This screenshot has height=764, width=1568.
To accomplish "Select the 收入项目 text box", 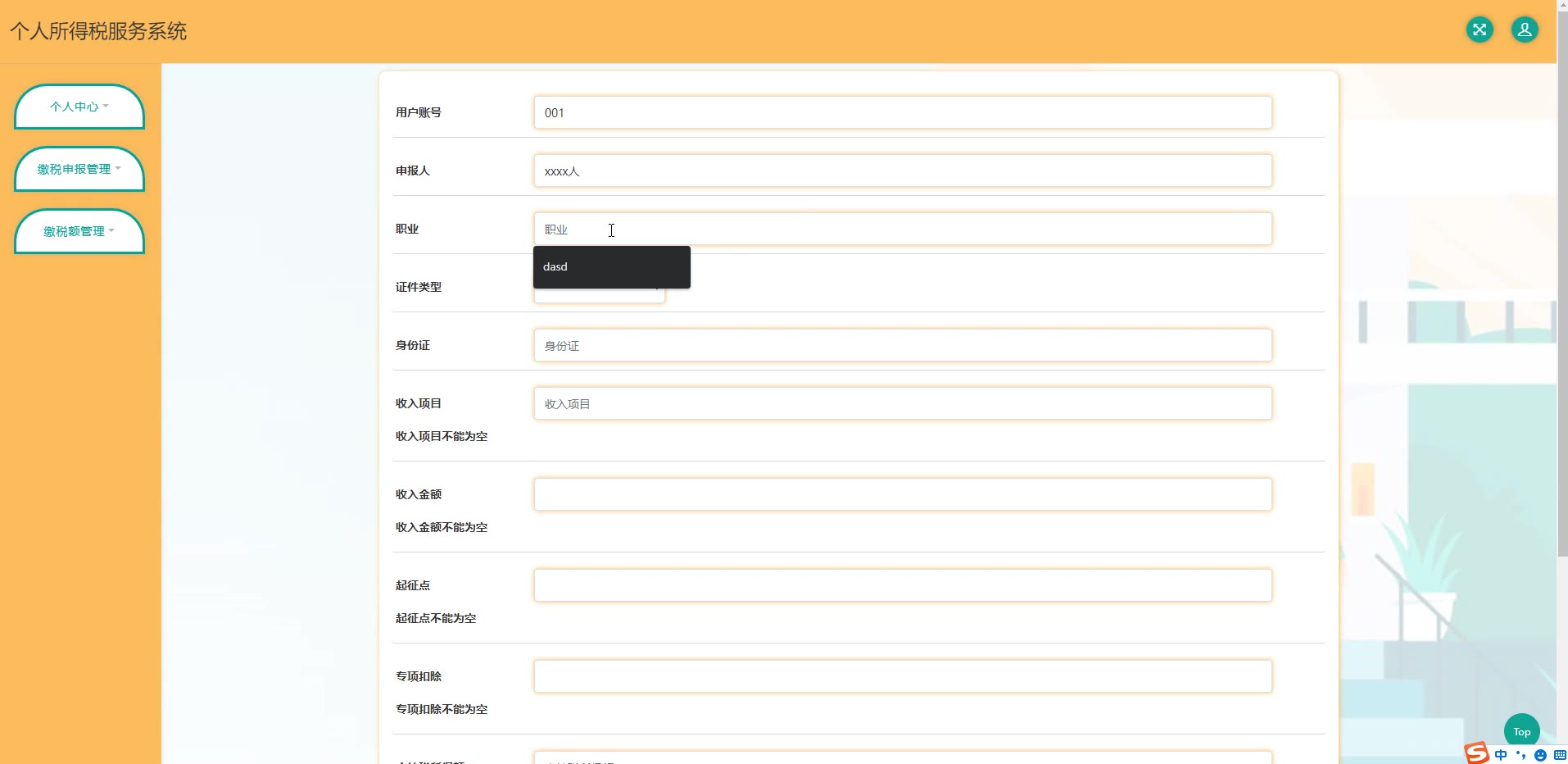I will coord(902,404).
